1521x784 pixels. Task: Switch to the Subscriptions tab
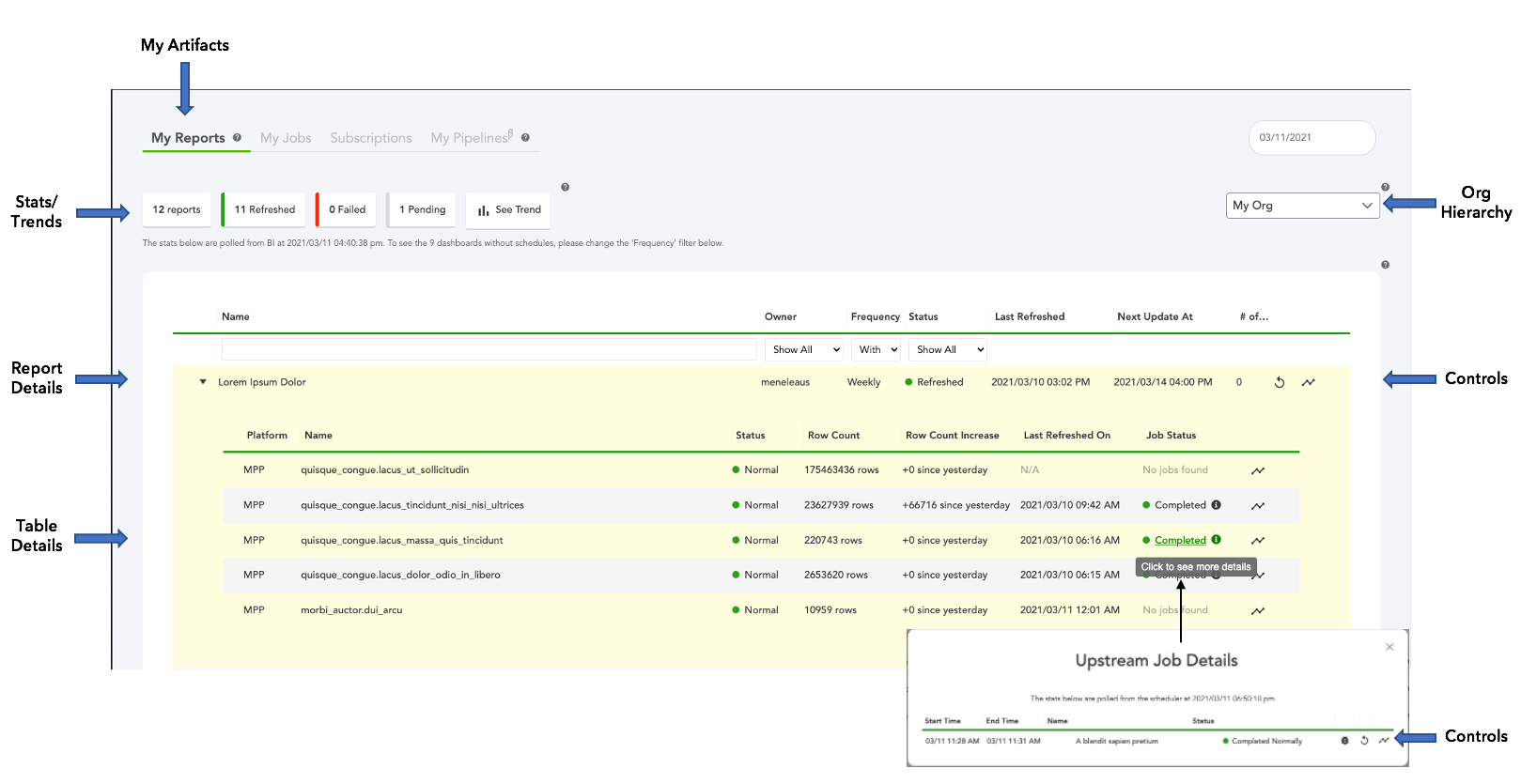pyautogui.click(x=370, y=138)
